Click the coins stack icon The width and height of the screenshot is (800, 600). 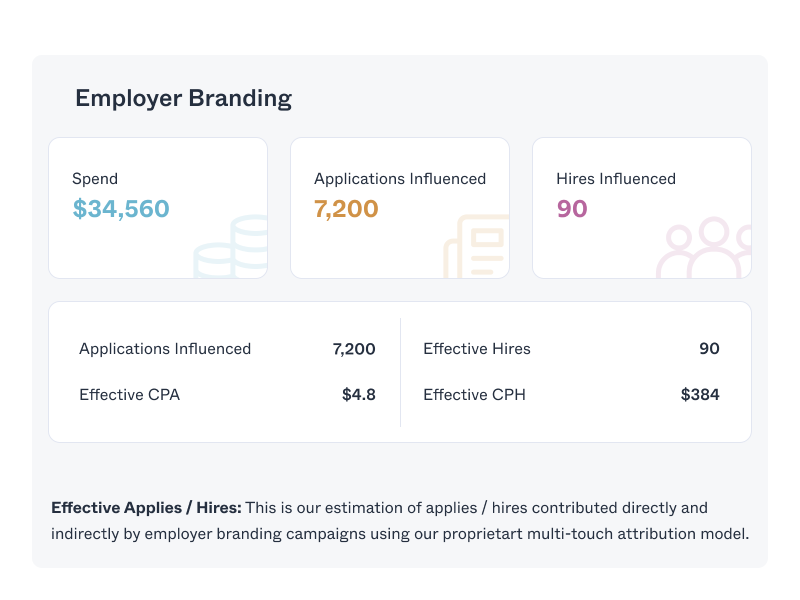click(233, 246)
